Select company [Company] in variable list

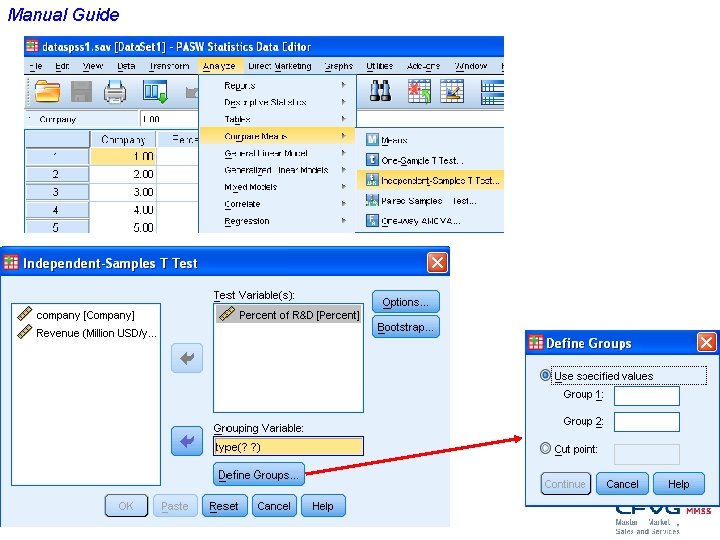(x=85, y=315)
